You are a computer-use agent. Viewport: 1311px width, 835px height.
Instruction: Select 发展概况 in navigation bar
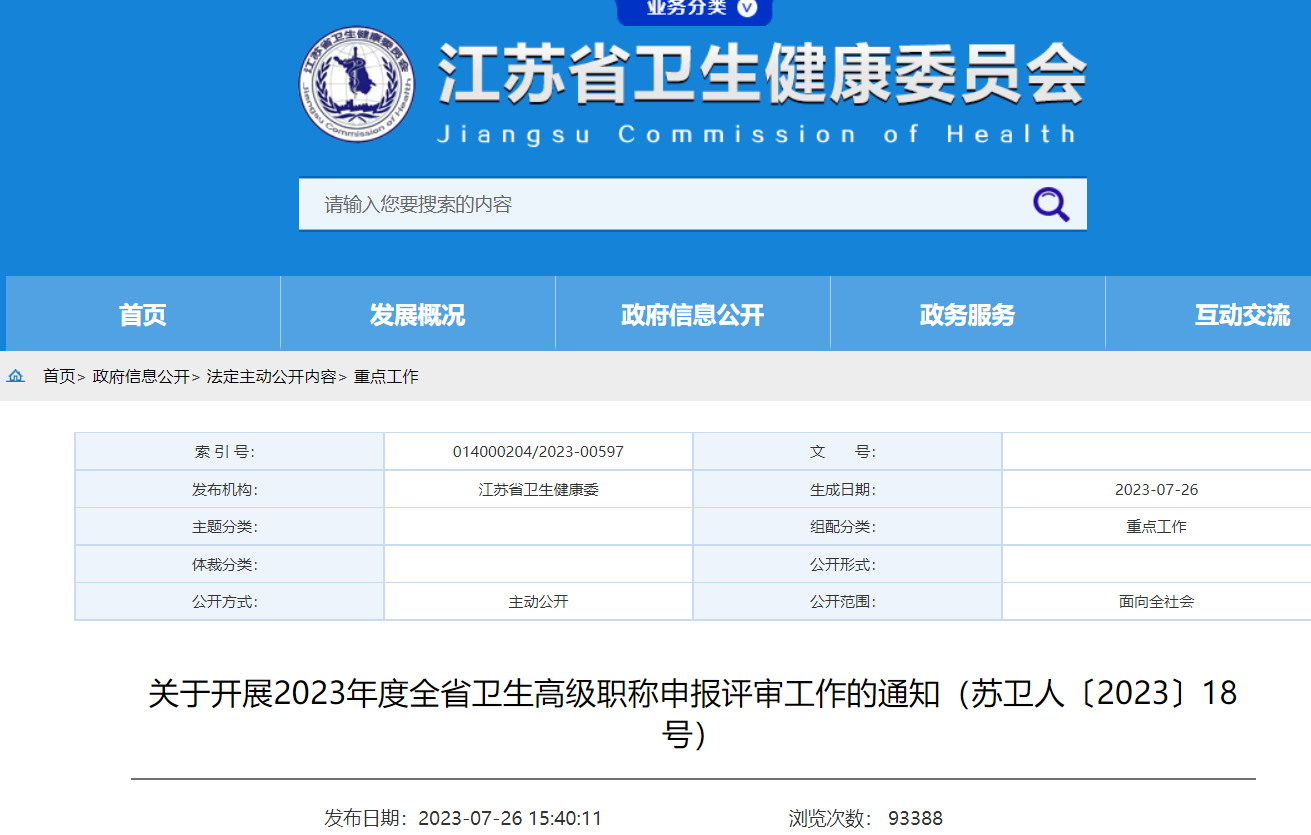pos(417,315)
